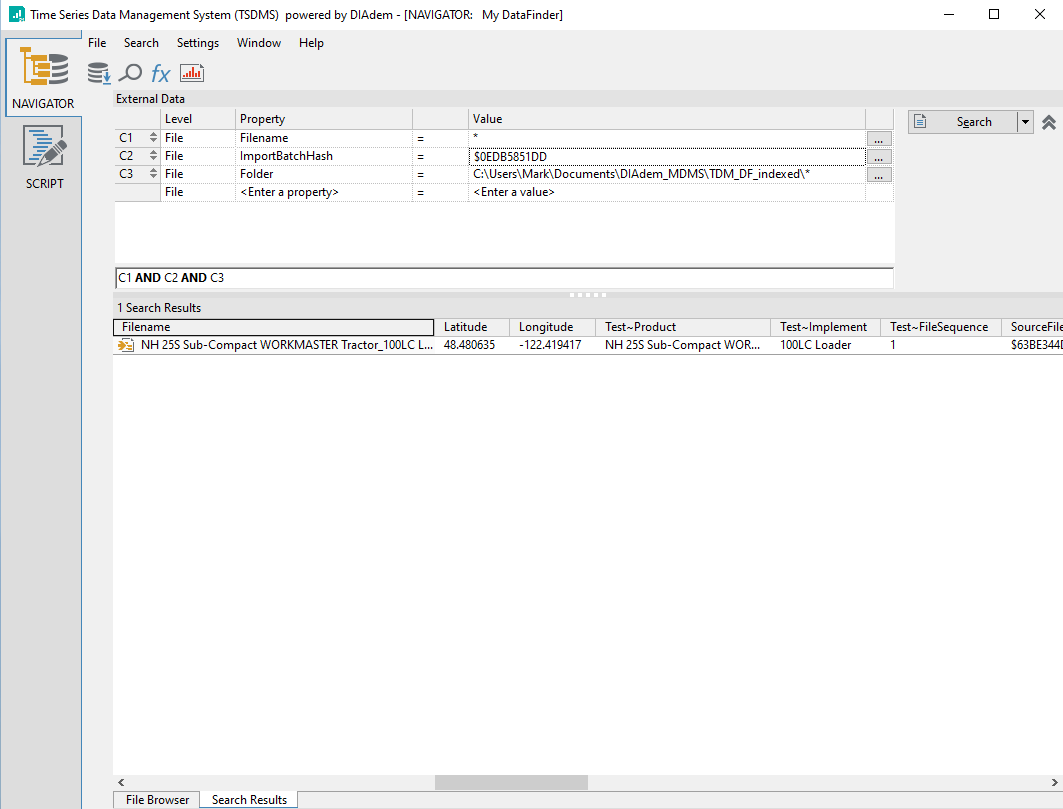
Task: Open the Search button dropdown arrow
Action: [1024, 121]
